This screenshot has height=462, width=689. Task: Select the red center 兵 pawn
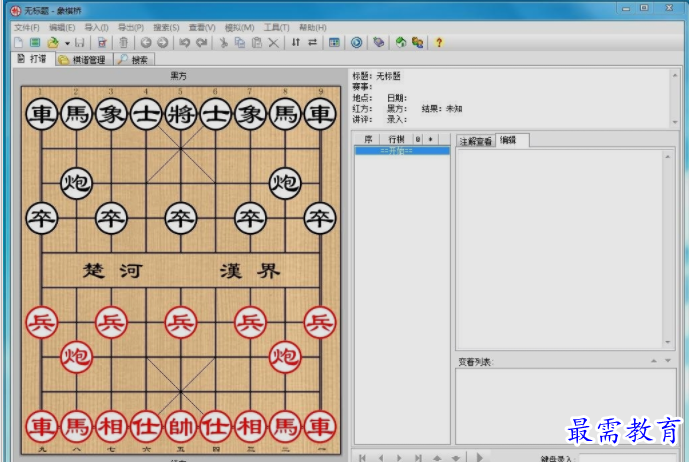click(181, 322)
